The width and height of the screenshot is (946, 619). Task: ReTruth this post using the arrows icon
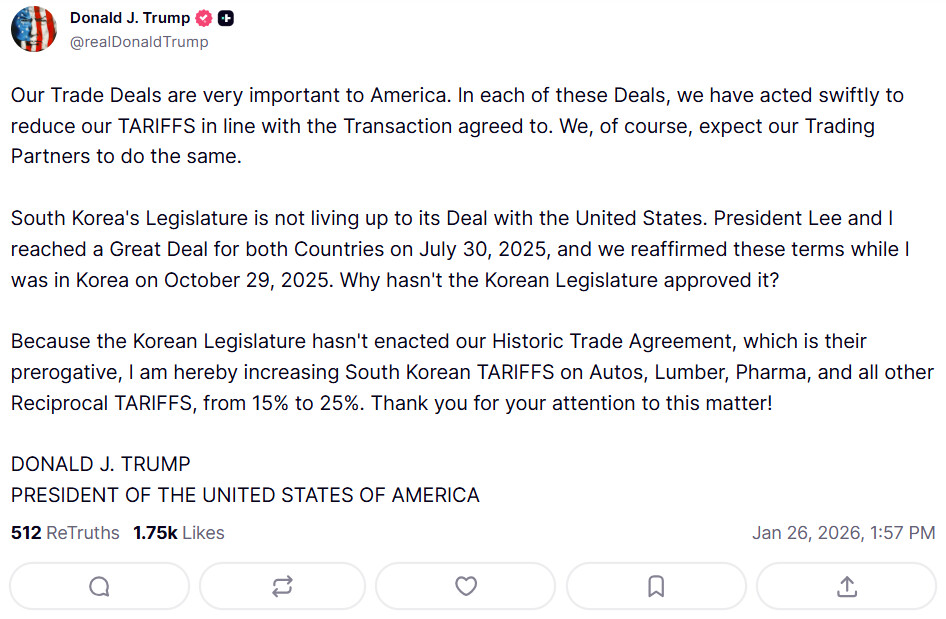(x=282, y=586)
